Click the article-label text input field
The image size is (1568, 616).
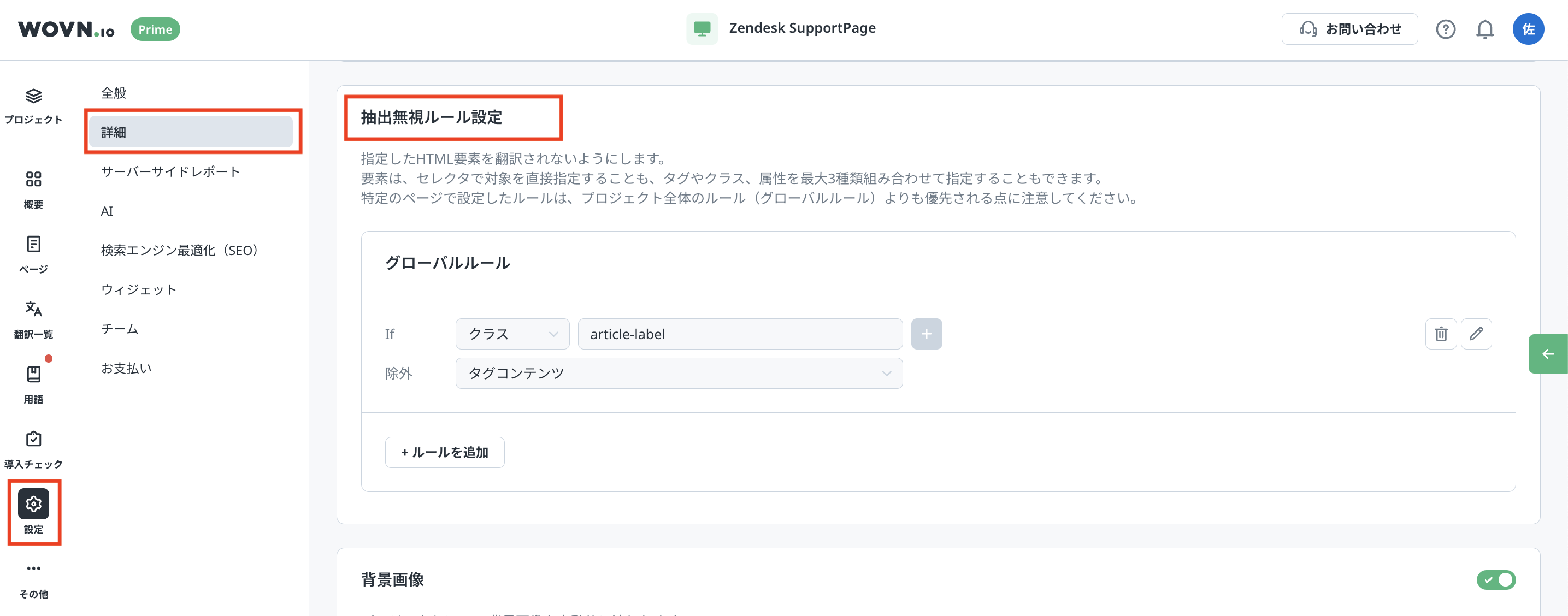(x=739, y=334)
